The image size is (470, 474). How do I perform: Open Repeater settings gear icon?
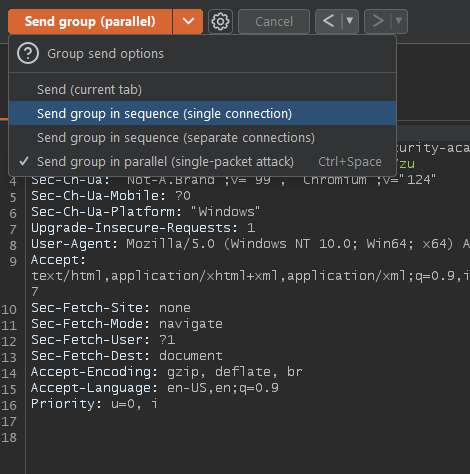coord(220,22)
